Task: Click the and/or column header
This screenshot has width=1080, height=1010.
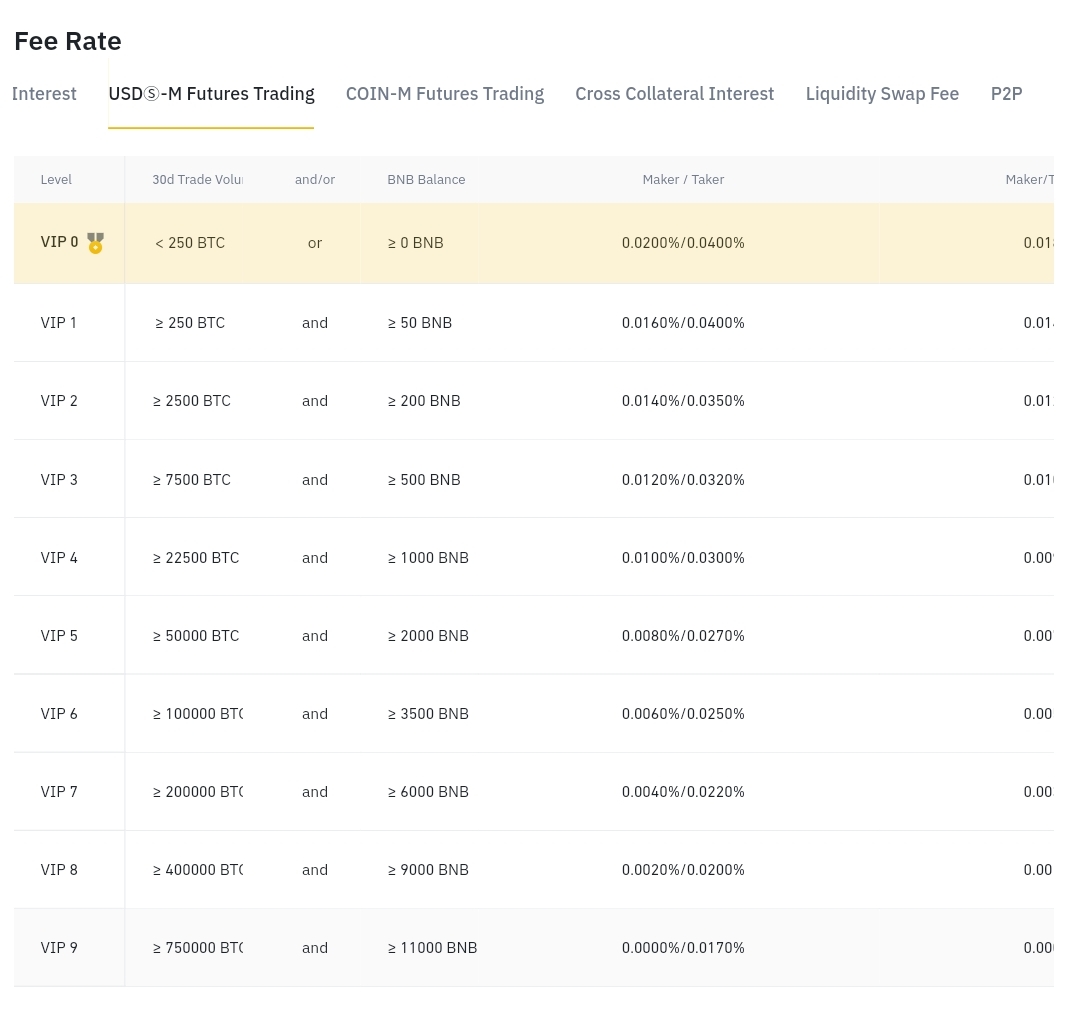Action: (x=315, y=180)
